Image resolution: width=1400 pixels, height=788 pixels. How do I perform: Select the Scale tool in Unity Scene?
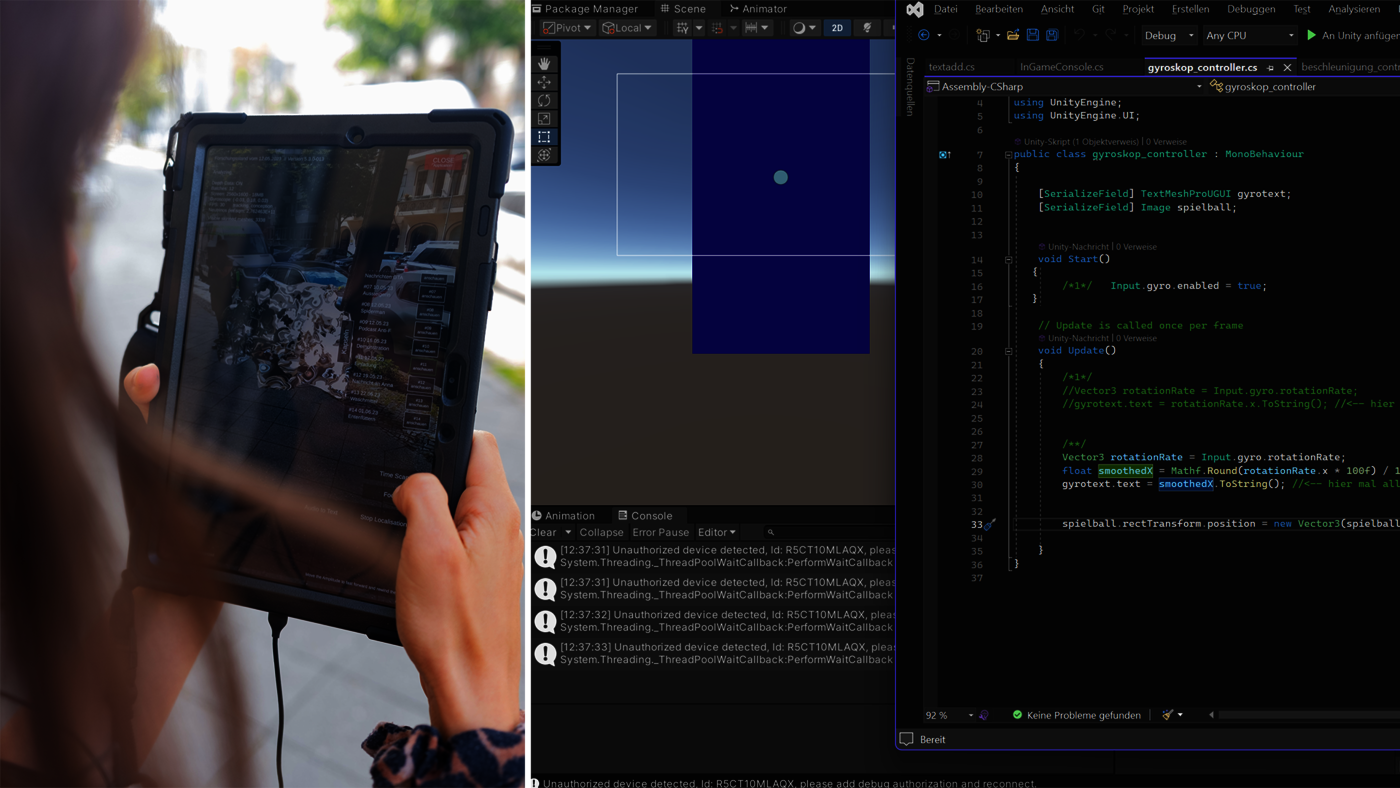(x=544, y=119)
